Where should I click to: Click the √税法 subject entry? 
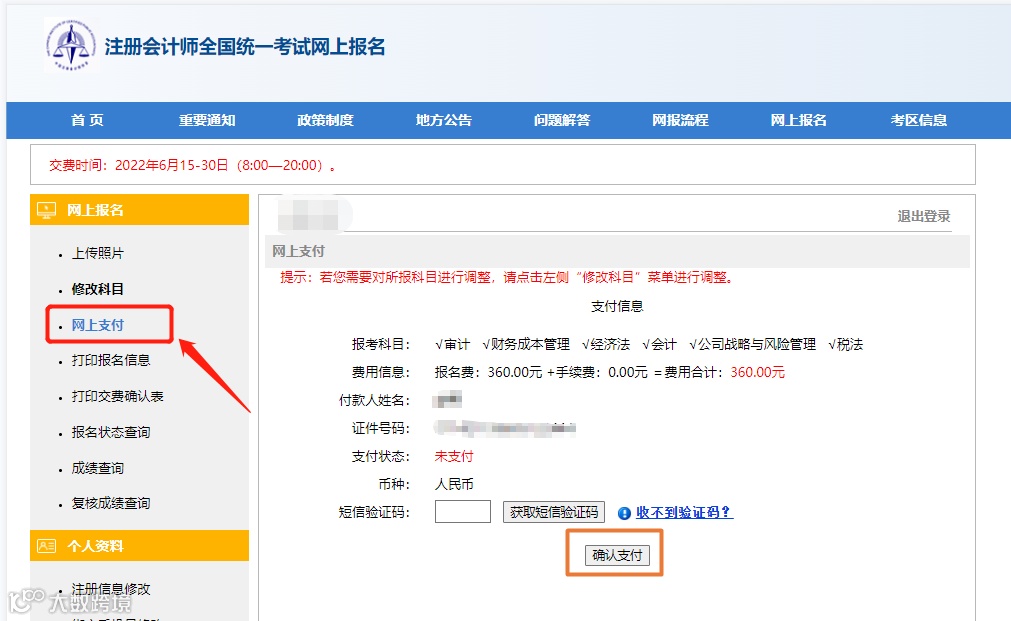pos(845,344)
